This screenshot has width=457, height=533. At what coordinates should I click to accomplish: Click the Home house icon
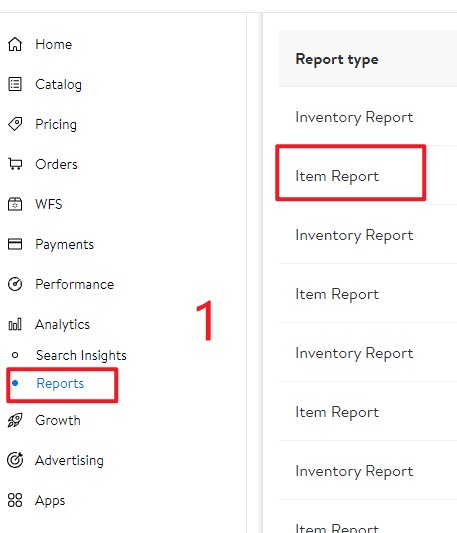pyautogui.click(x=15, y=44)
